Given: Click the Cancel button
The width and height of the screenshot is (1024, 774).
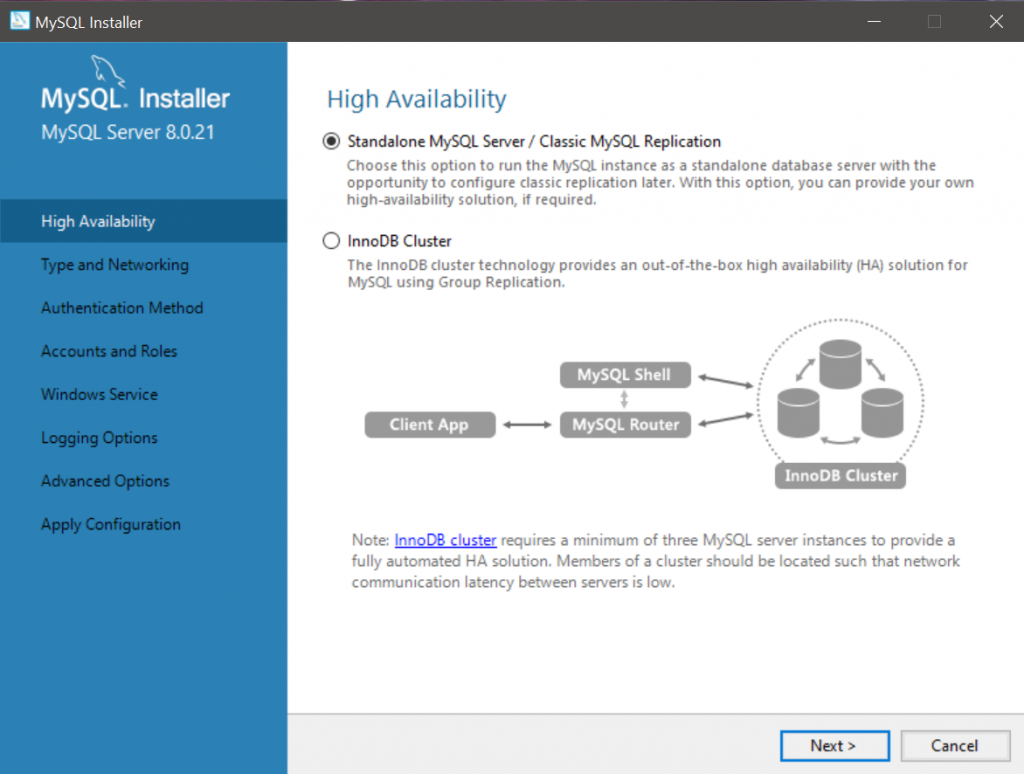Looking at the screenshot, I should point(955,745).
